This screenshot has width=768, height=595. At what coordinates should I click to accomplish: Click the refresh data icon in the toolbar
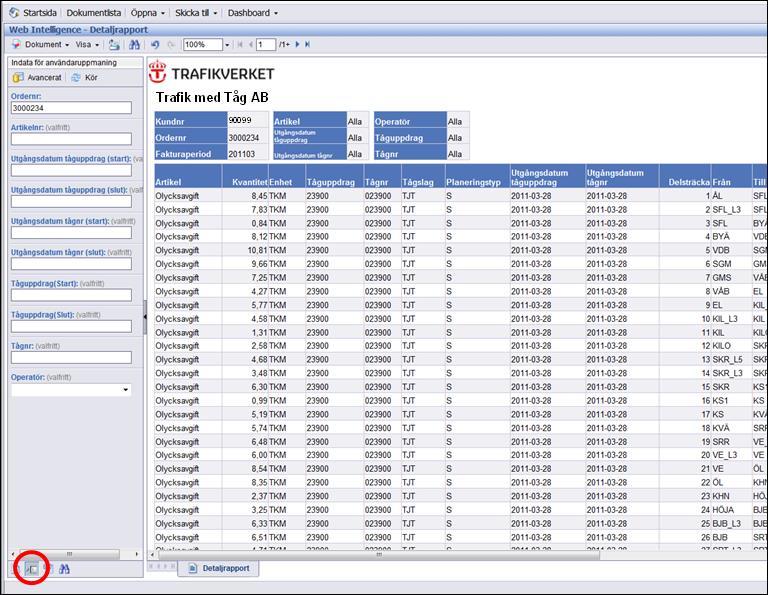[114, 45]
